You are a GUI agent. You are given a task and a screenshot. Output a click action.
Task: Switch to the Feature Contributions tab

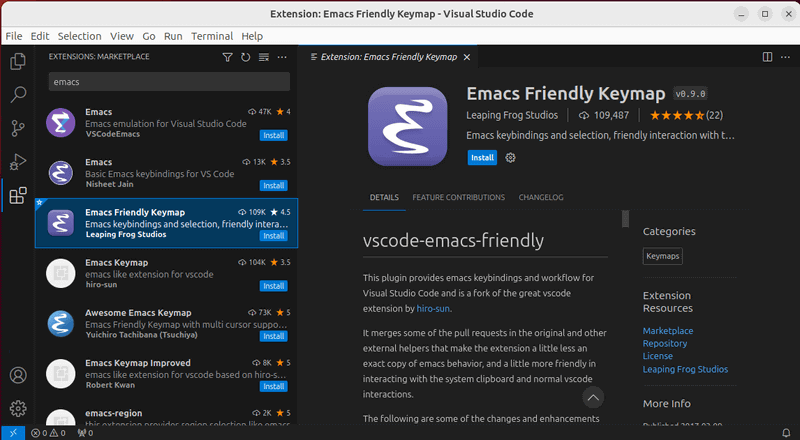pyautogui.click(x=459, y=198)
